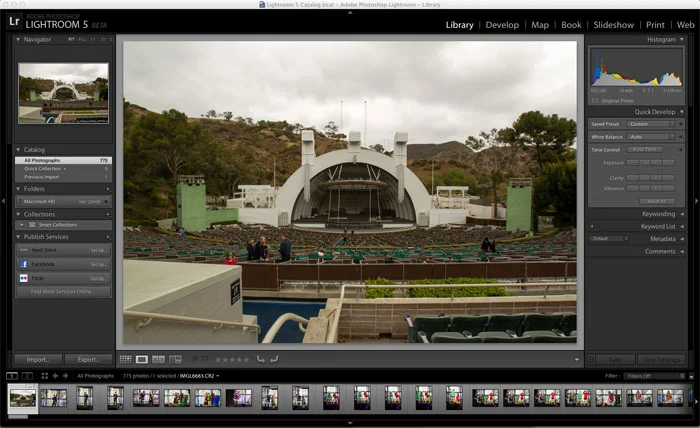Set Navigator zoom to 1:1
The width and height of the screenshot is (700, 428).
93,39
